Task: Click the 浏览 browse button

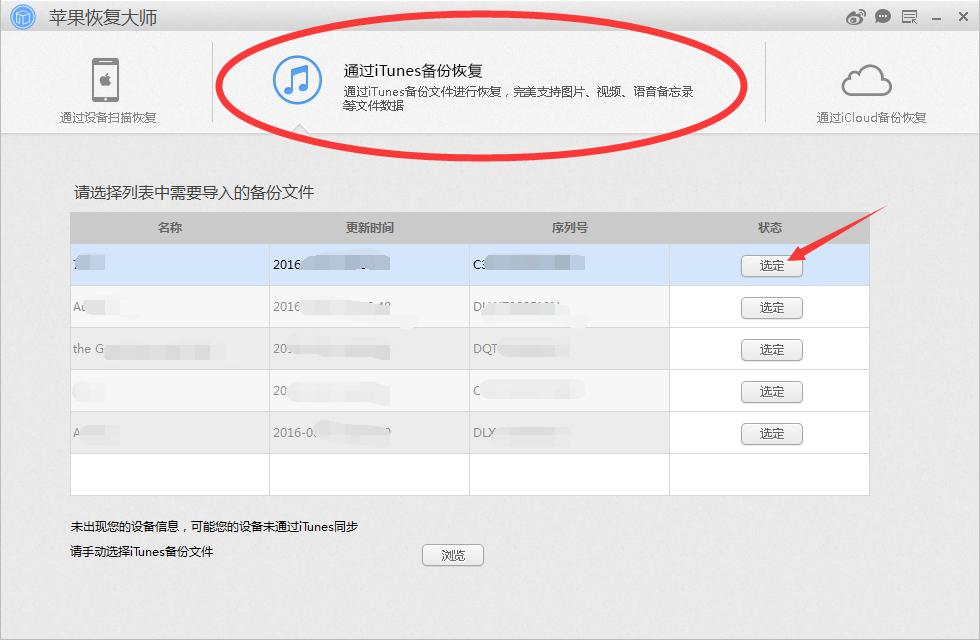Action: (452, 555)
